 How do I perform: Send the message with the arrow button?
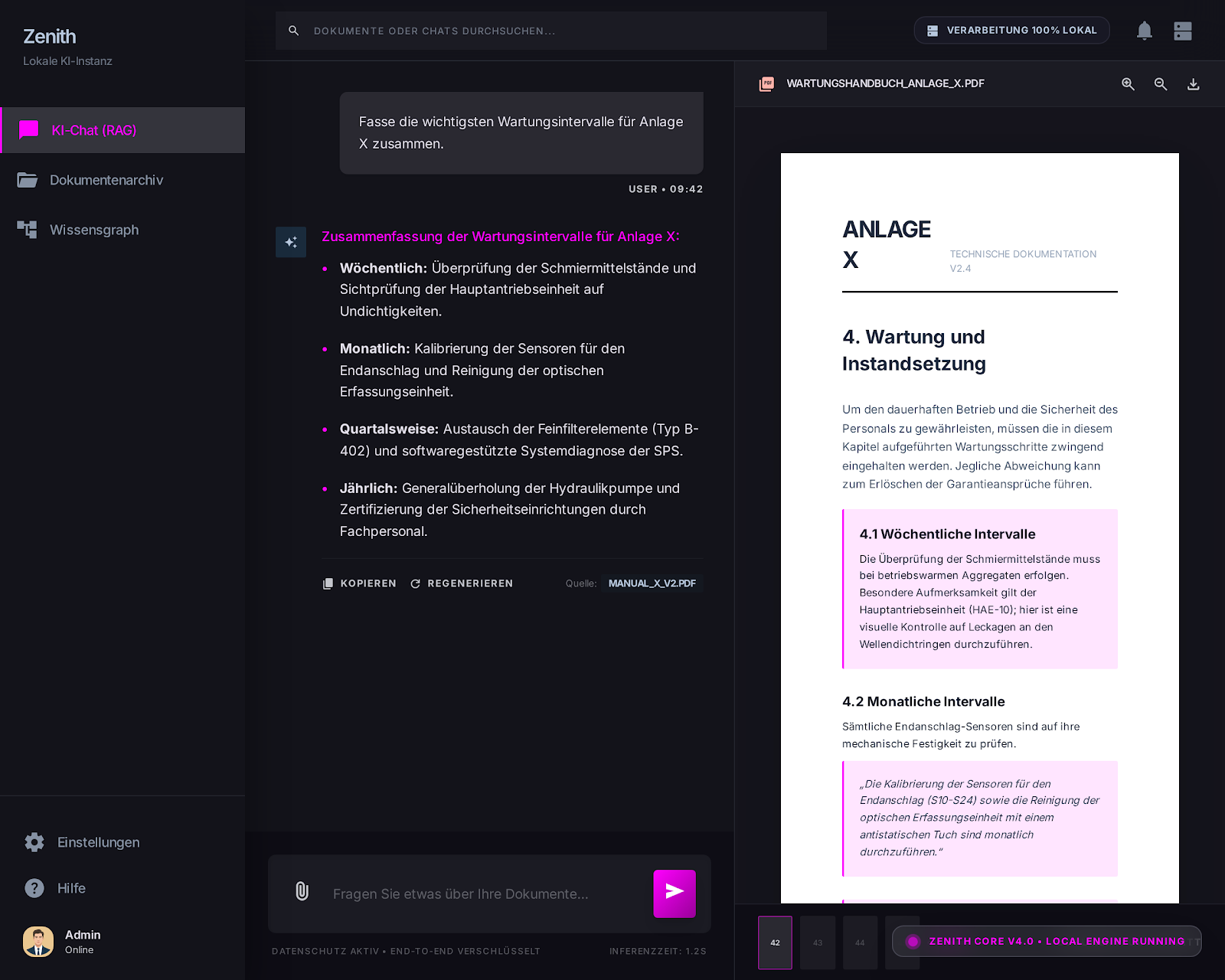(674, 893)
